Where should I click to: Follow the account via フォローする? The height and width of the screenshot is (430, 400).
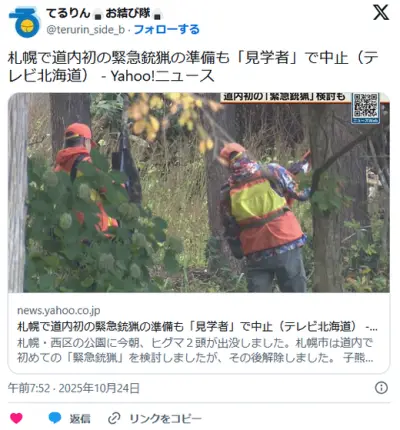pyautogui.click(x=166, y=29)
